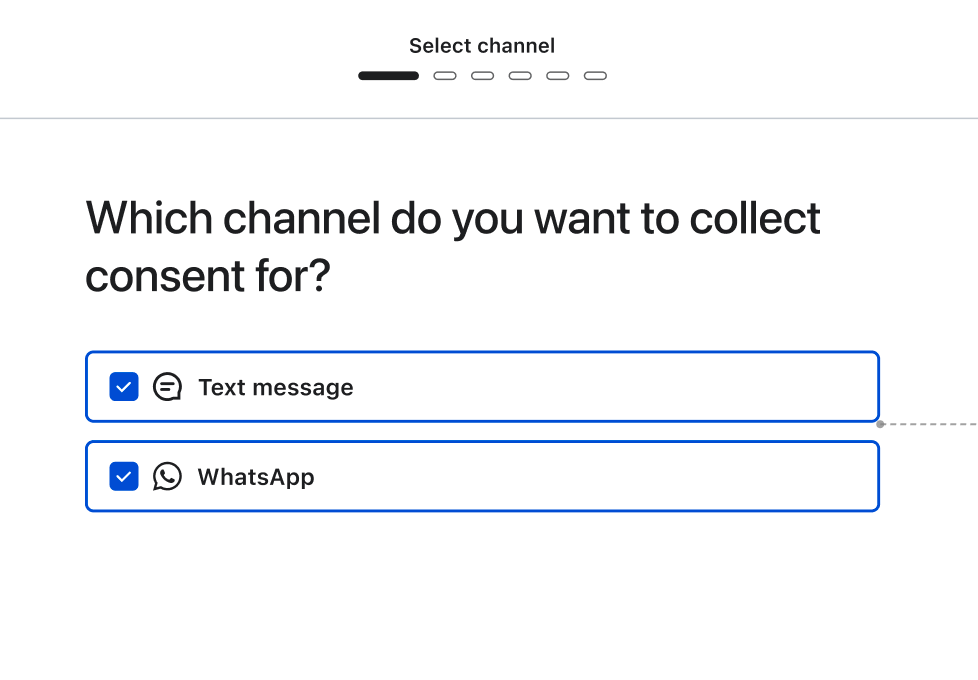Skip to the last step progress pill
The width and height of the screenshot is (978, 680).
(x=595, y=76)
